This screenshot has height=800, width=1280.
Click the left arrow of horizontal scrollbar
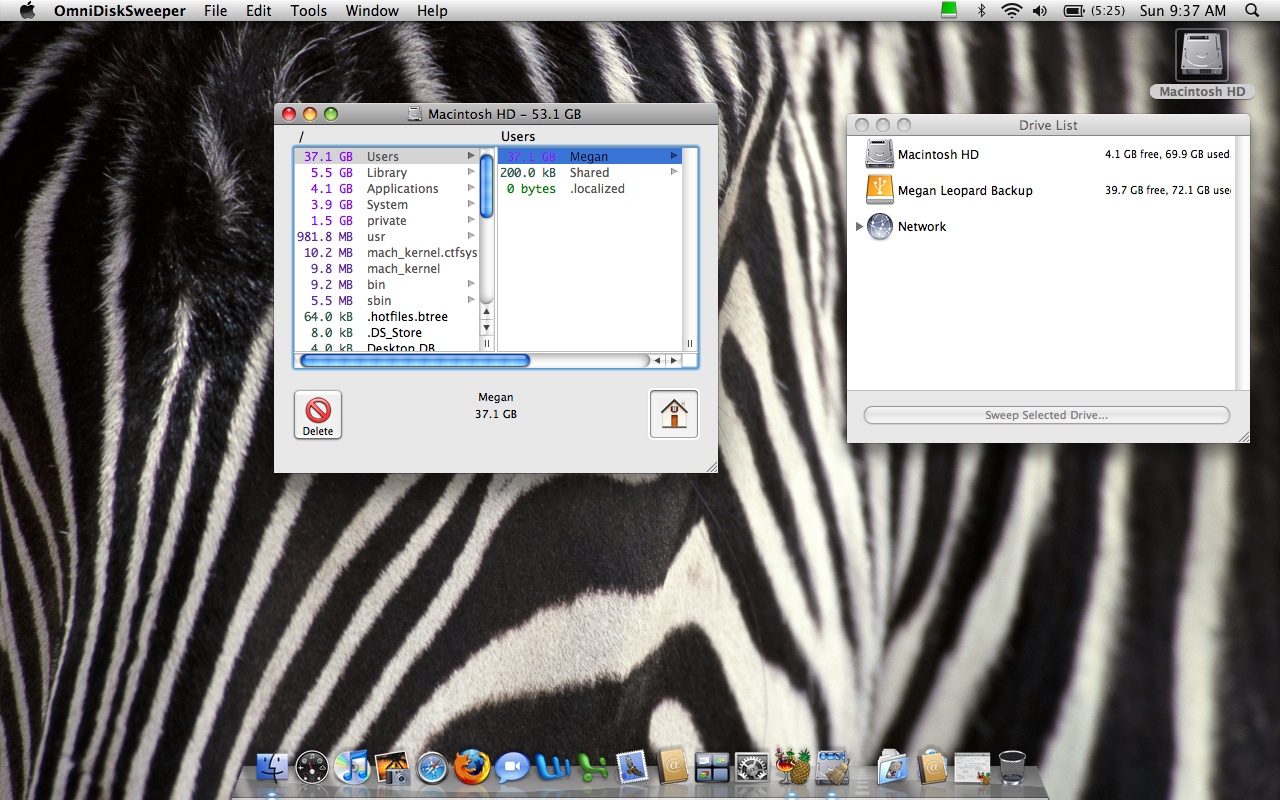657,360
